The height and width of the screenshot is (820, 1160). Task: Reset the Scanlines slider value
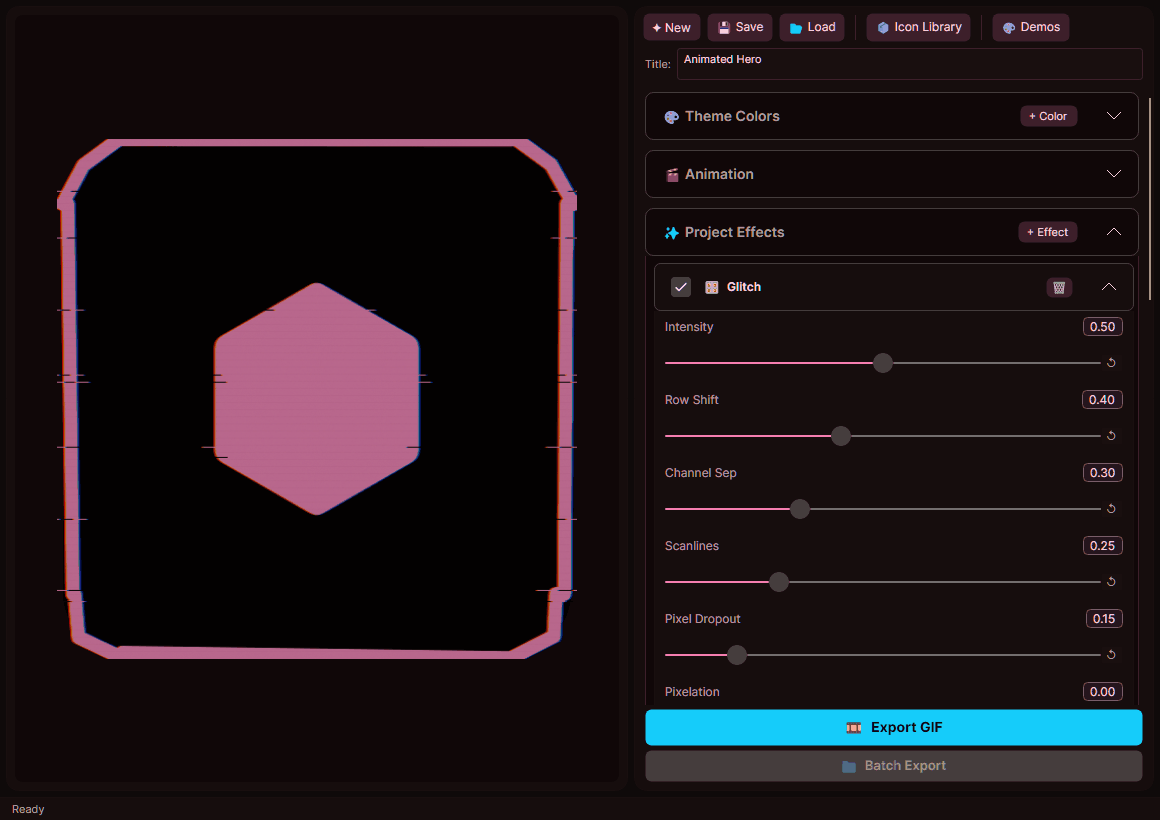click(x=1111, y=582)
